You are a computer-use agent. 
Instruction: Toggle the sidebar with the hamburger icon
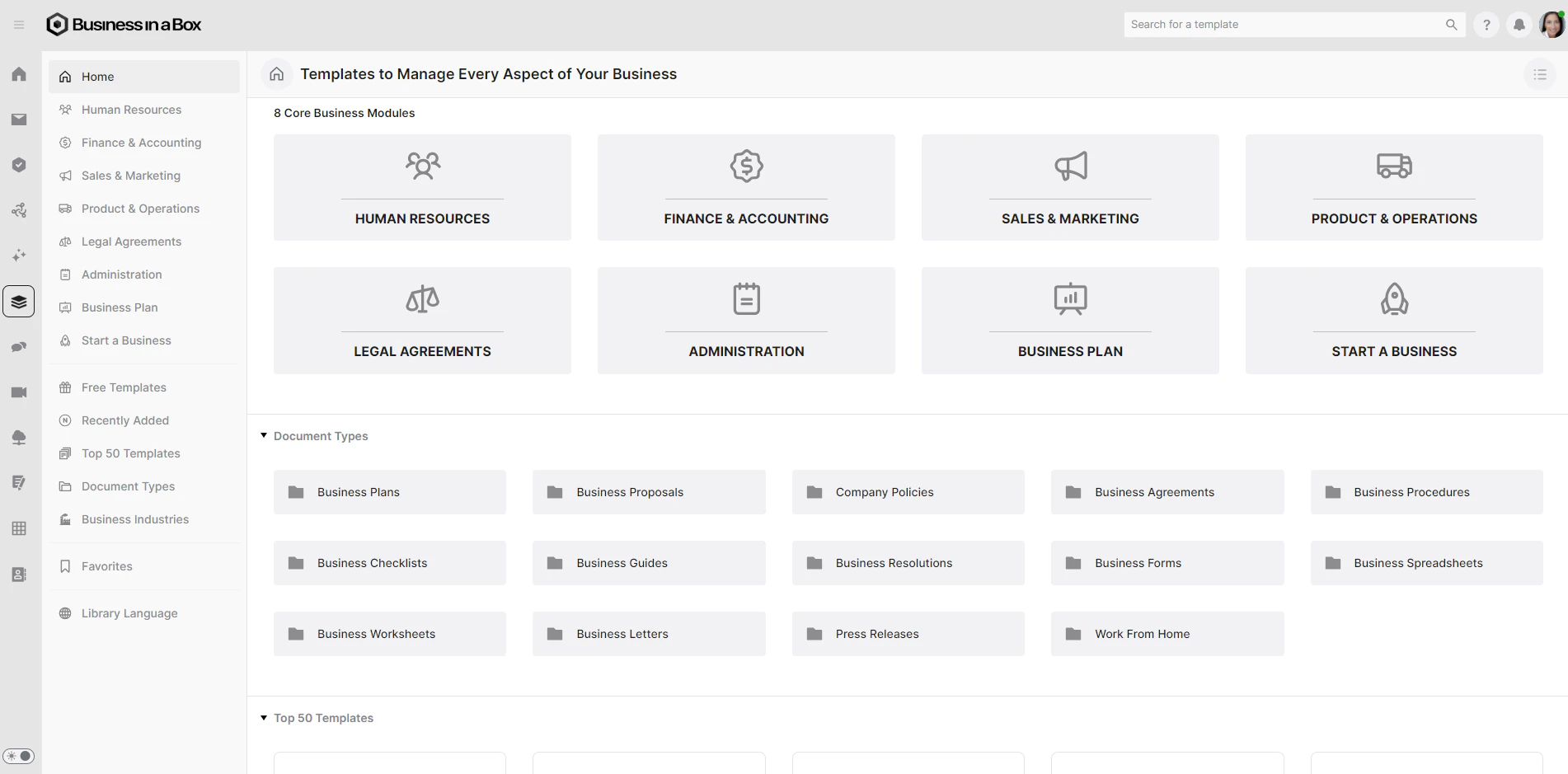(x=18, y=24)
